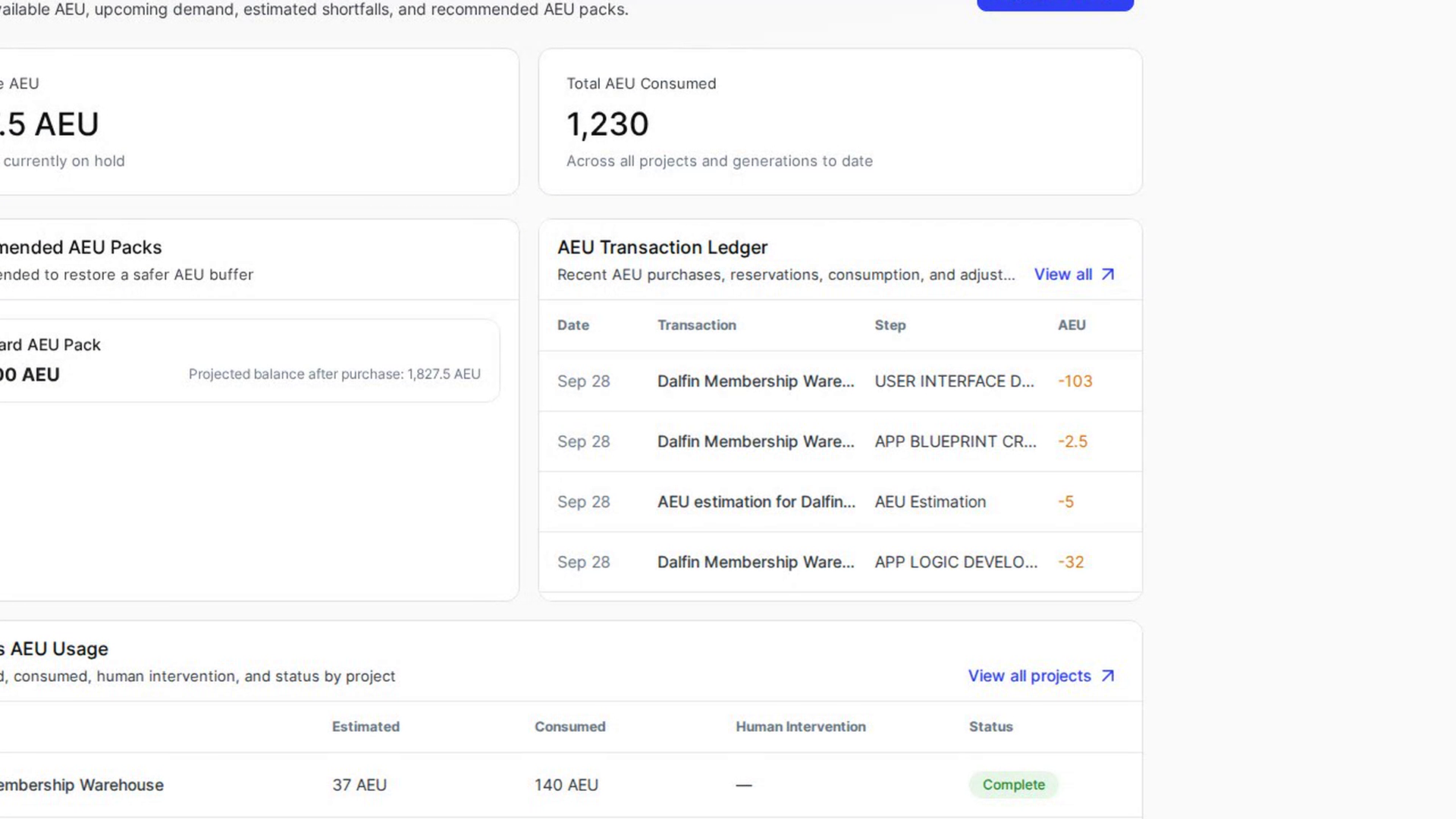Click the Human Intervention column header
The image size is (1456, 819).
801,726
